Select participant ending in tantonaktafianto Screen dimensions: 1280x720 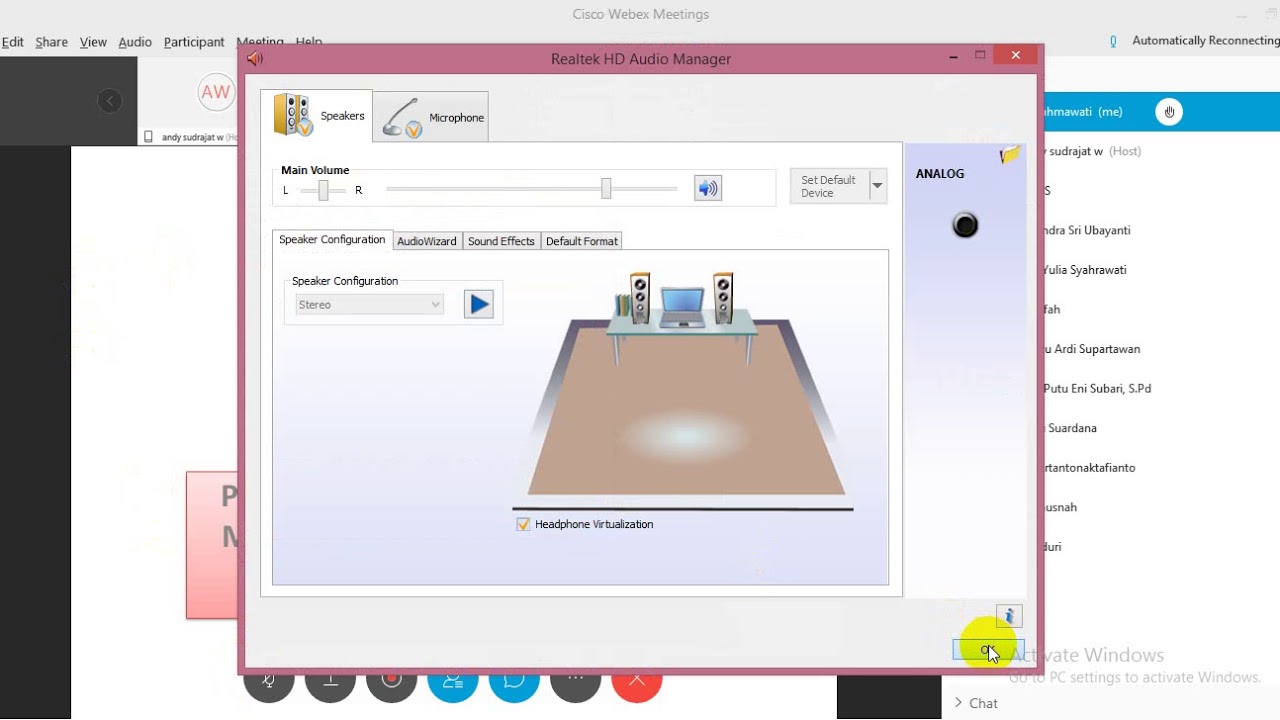click(x=1089, y=467)
